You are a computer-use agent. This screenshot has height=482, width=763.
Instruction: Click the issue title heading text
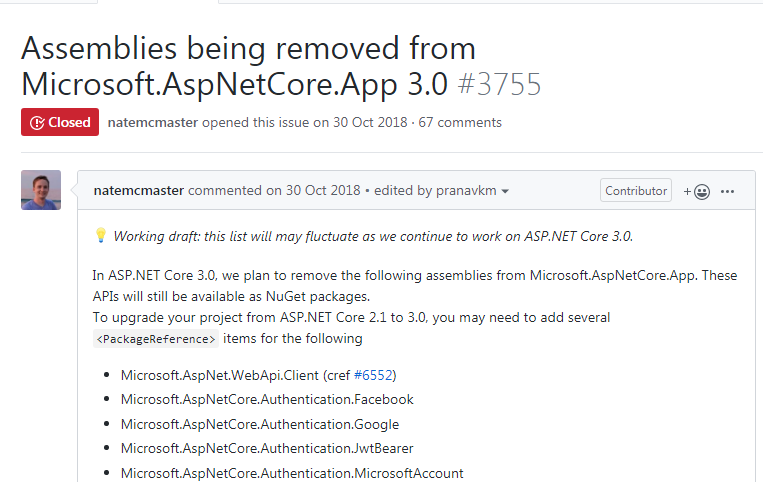pos(248,65)
